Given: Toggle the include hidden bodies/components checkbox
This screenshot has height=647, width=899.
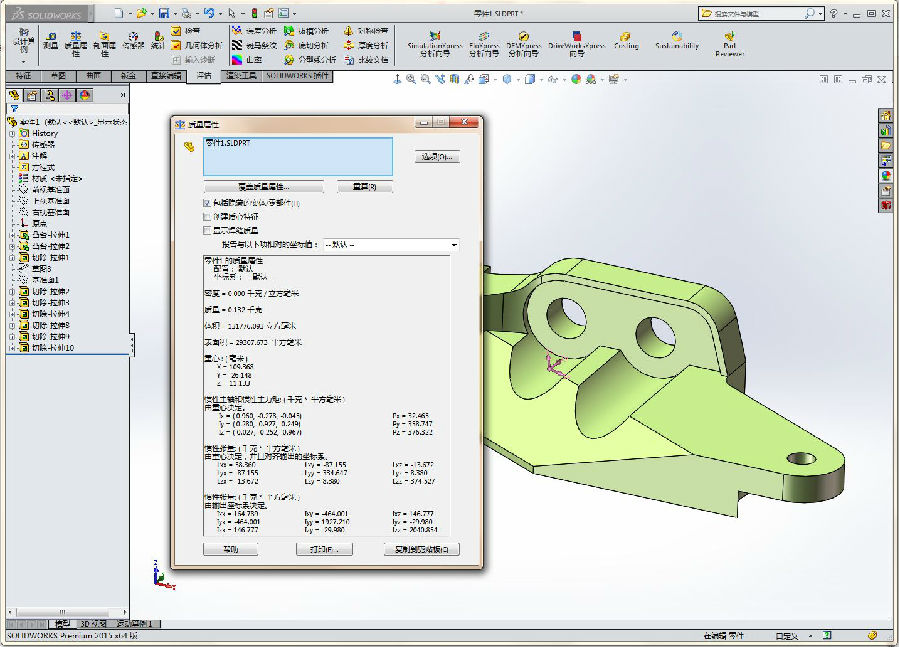Looking at the screenshot, I should (207, 203).
